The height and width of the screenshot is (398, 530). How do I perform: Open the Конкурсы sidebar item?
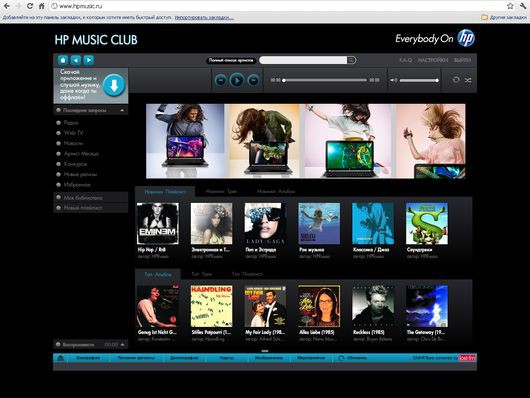(75, 164)
